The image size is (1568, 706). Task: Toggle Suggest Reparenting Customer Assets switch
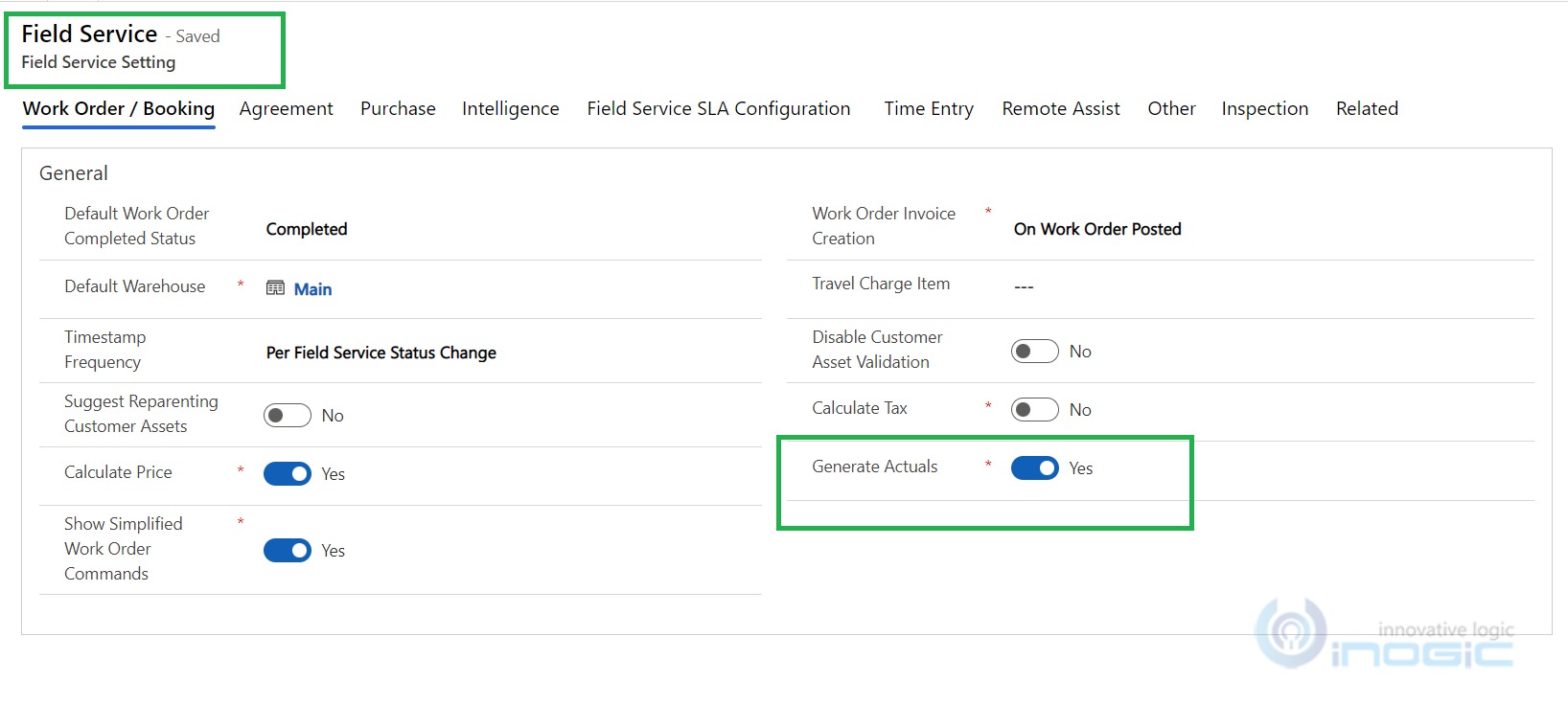[288, 416]
